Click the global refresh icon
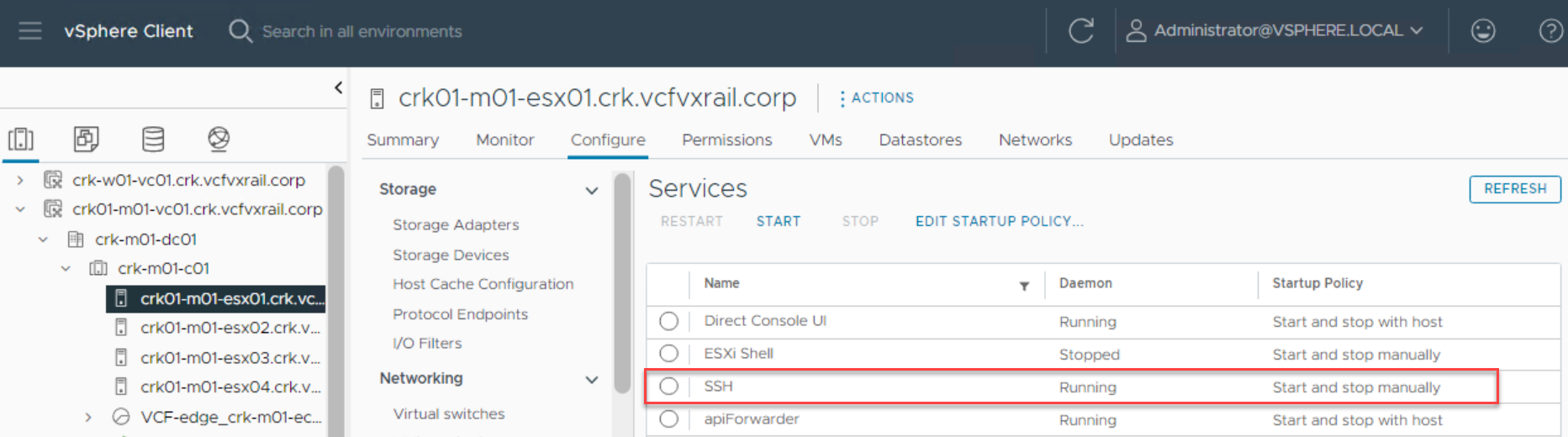Viewport: 1568px width, 437px height. 1080,31
